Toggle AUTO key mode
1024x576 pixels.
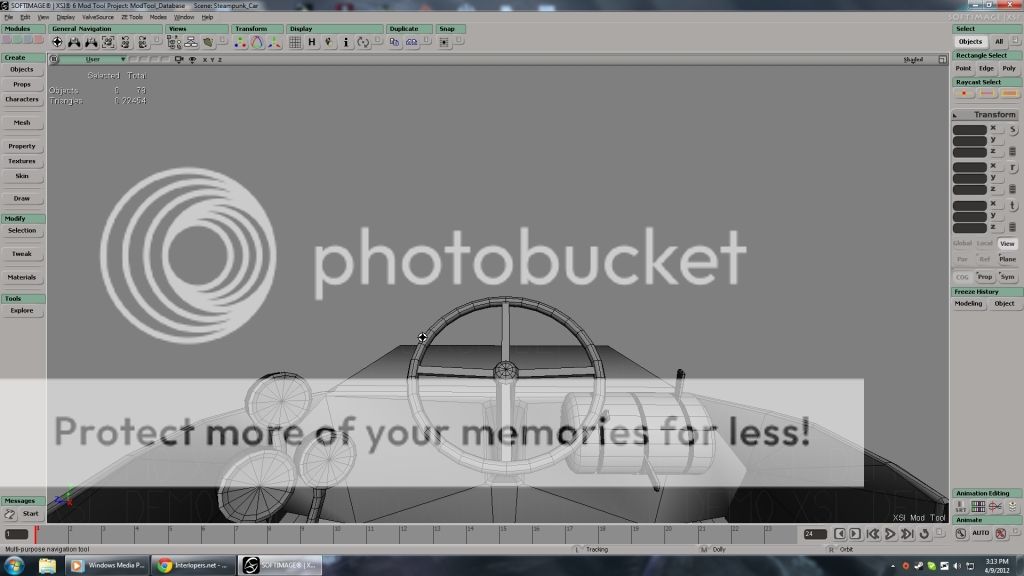click(980, 534)
